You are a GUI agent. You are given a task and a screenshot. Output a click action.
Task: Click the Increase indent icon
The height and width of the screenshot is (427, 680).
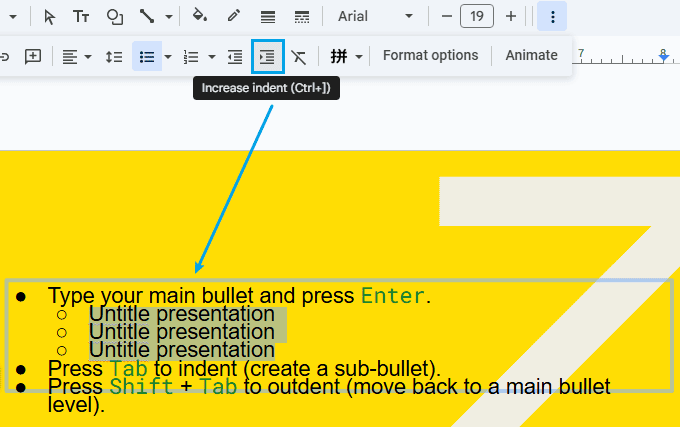click(x=268, y=56)
